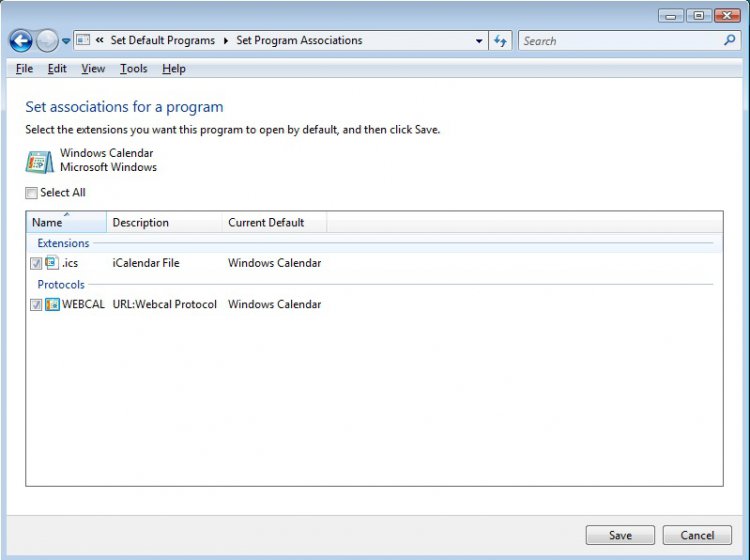Open the Help menu
This screenshot has height=560, width=750.
[174, 69]
